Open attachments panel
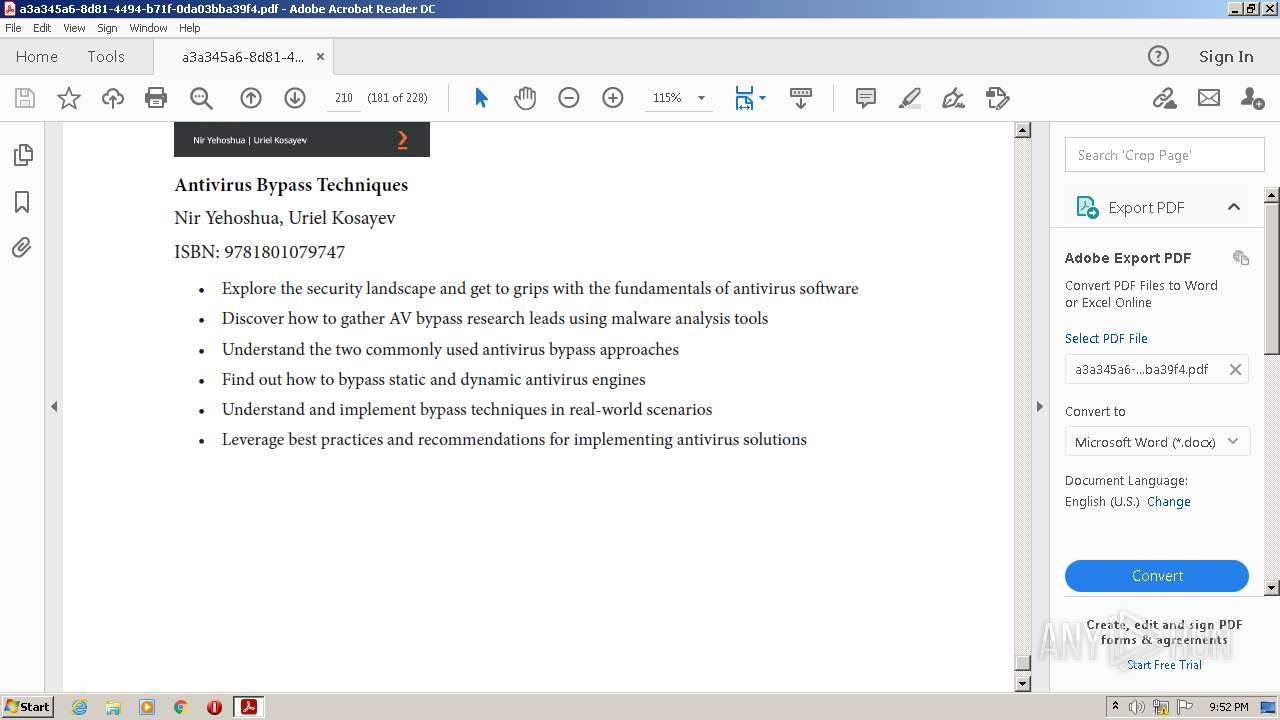This screenshot has width=1280, height=720. 22,248
